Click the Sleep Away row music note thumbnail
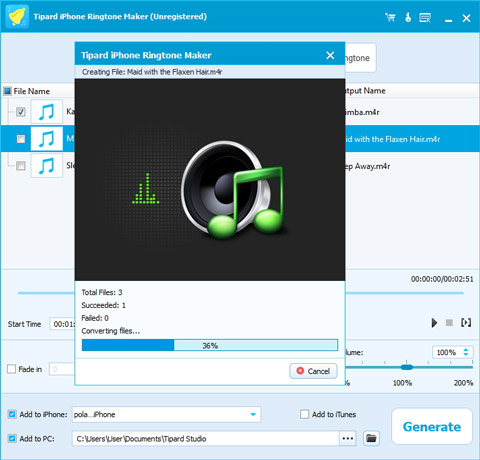Image resolution: width=480 pixels, height=460 pixels. (x=47, y=165)
